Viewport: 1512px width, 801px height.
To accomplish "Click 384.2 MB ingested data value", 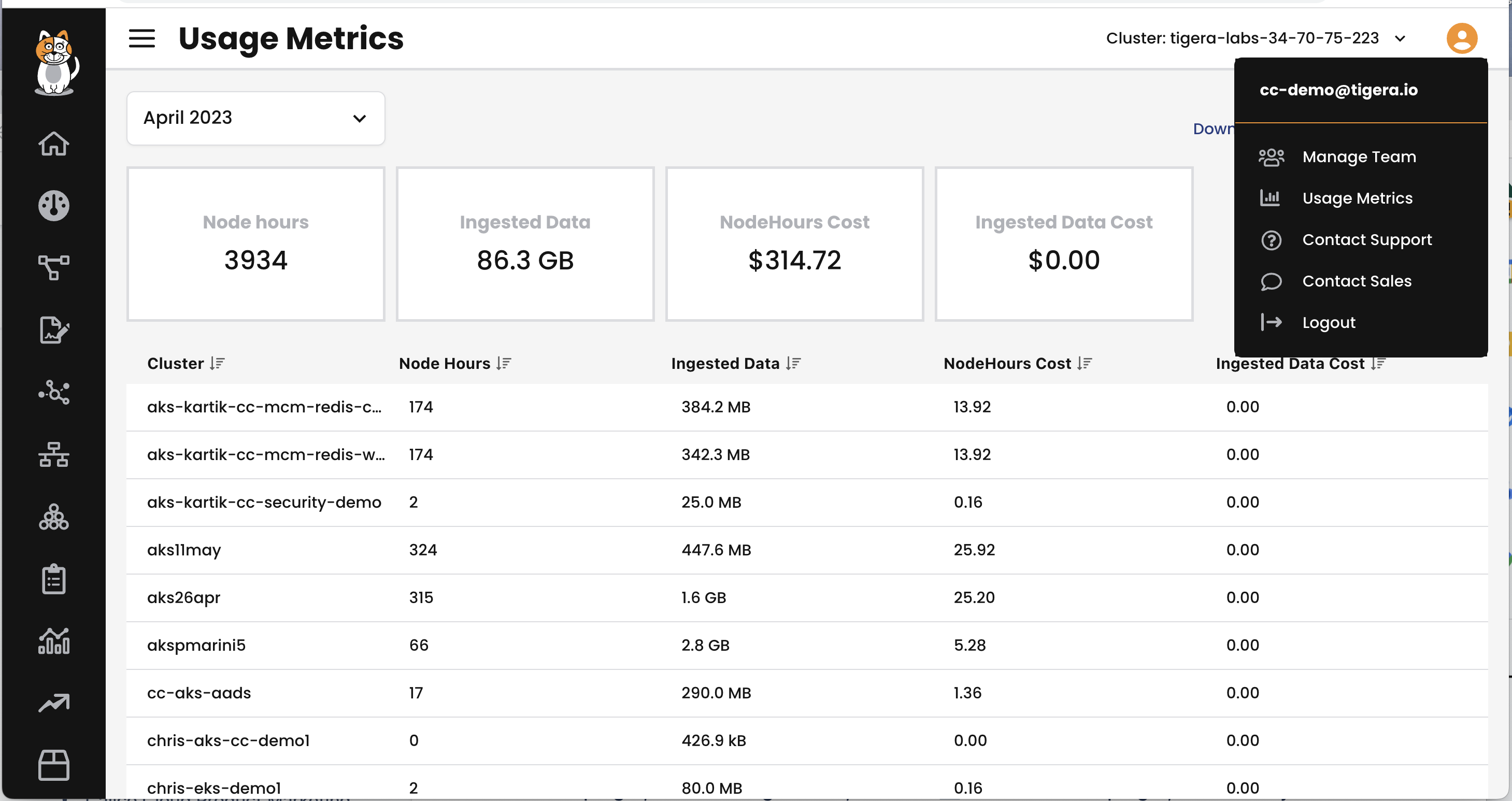I will point(716,407).
